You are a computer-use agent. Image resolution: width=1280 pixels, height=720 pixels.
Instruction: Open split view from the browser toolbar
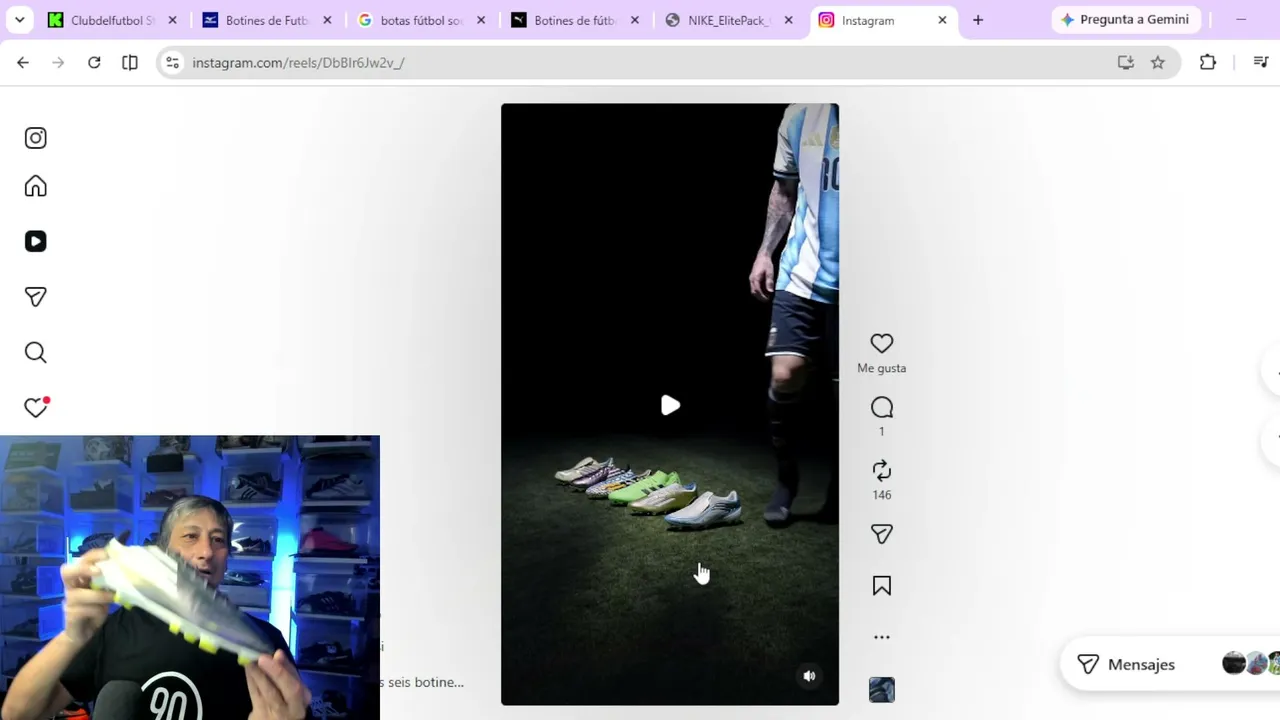pyautogui.click(x=130, y=62)
